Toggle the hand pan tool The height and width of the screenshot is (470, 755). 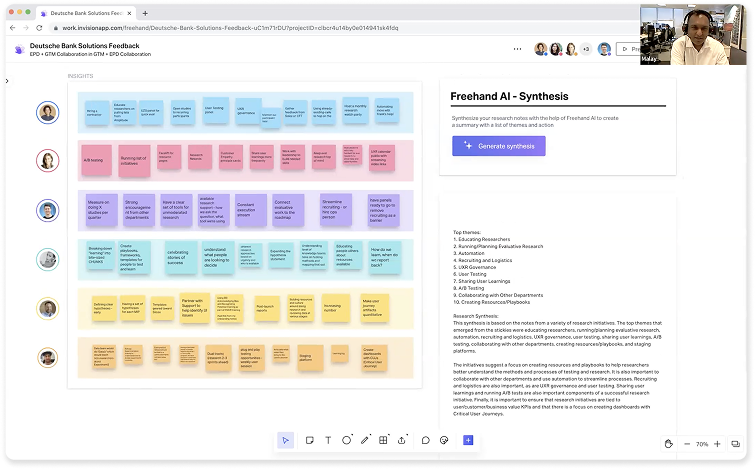[668, 444]
